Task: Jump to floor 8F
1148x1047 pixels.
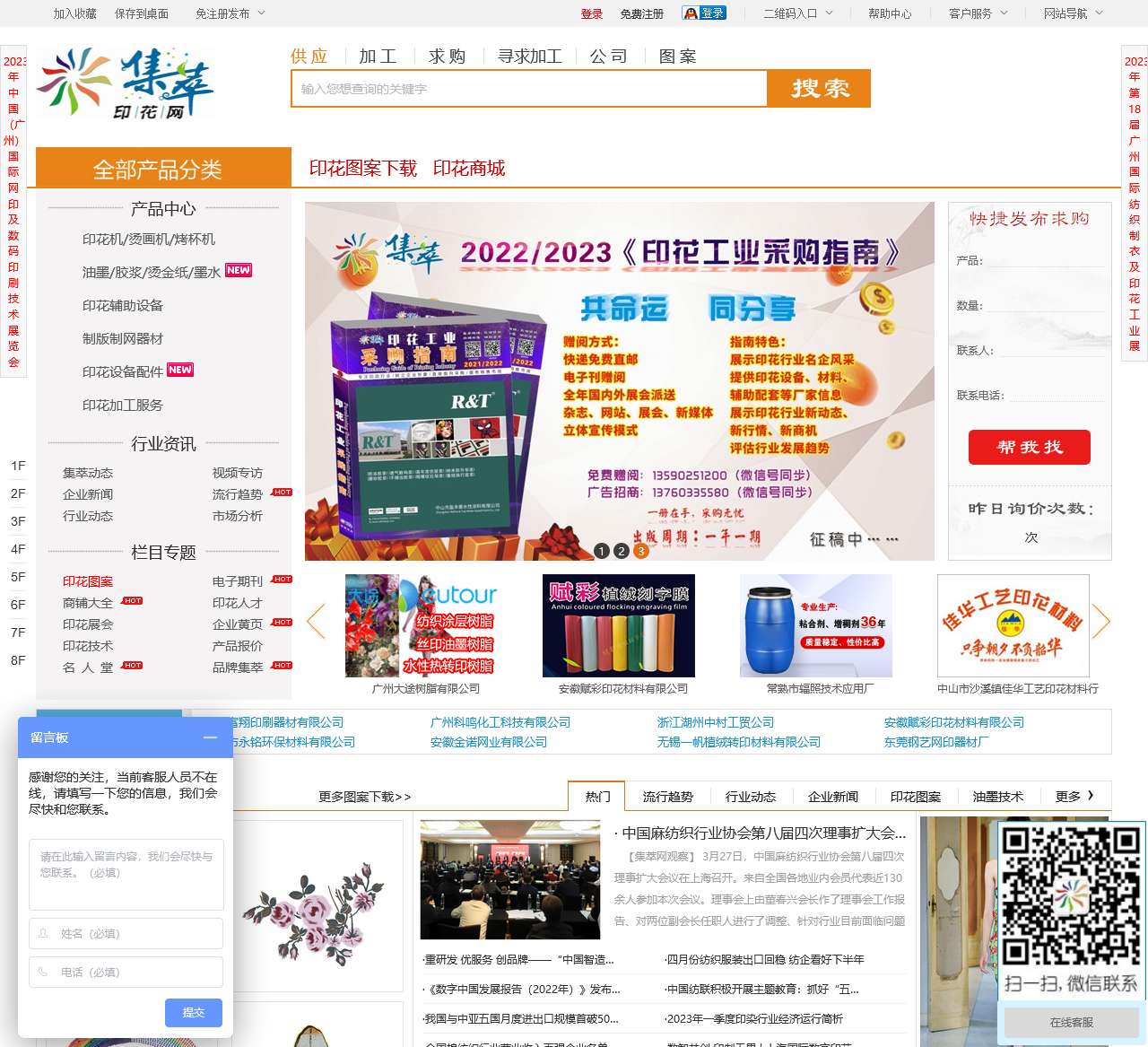Action: pyautogui.click(x=18, y=660)
